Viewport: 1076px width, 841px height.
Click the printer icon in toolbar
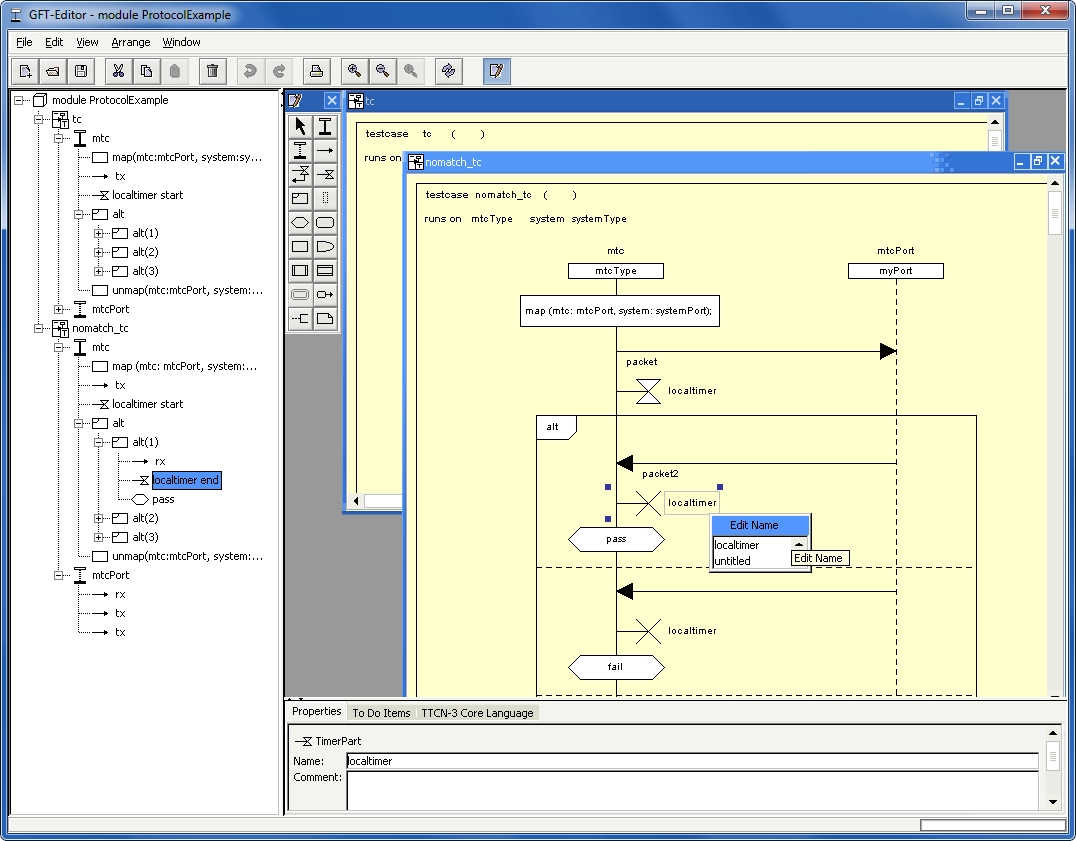(x=316, y=71)
